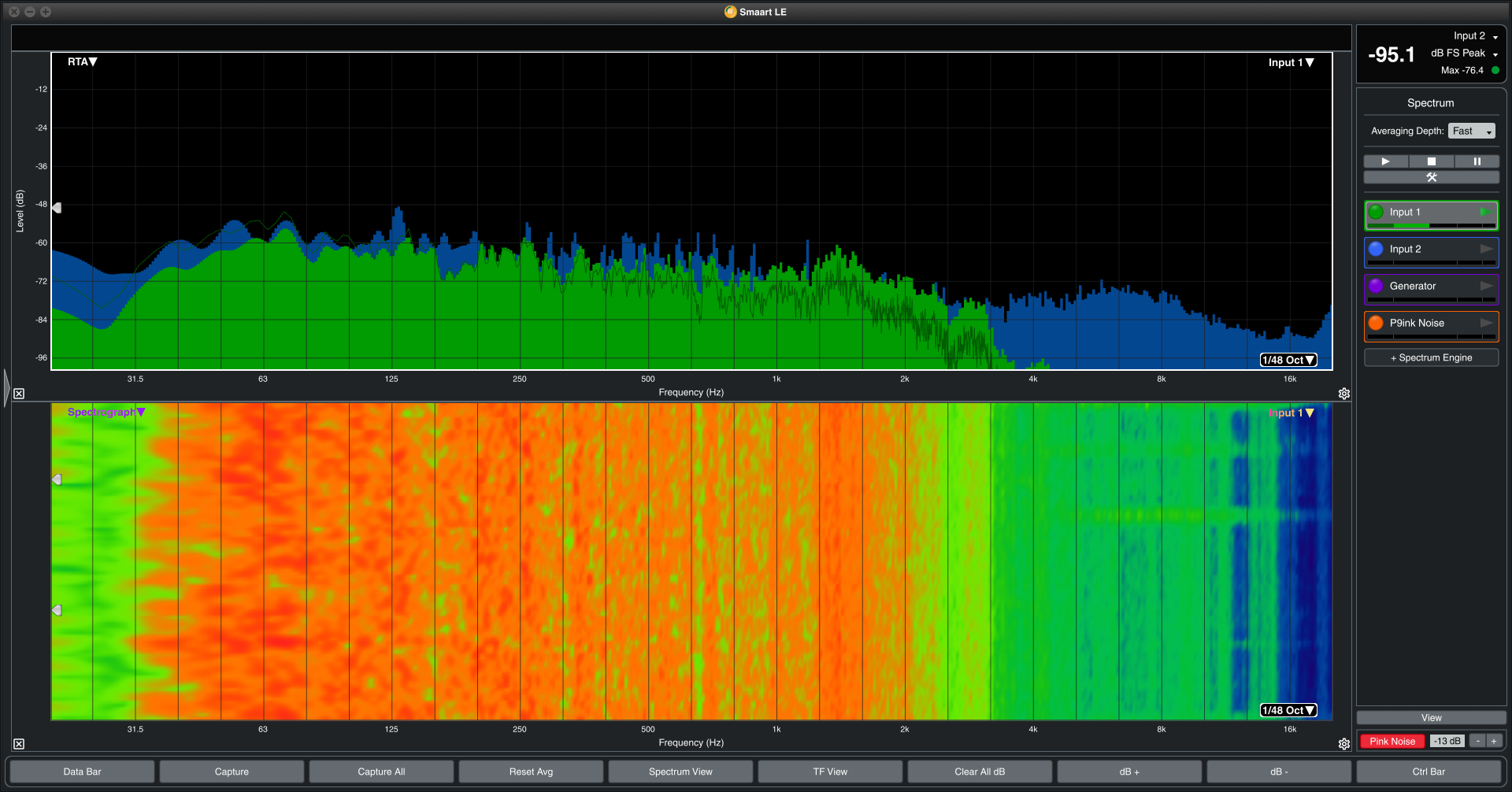The height and width of the screenshot is (792, 1512).
Task: Change RTA banding from 1/48 Oct
Action: (x=1288, y=360)
